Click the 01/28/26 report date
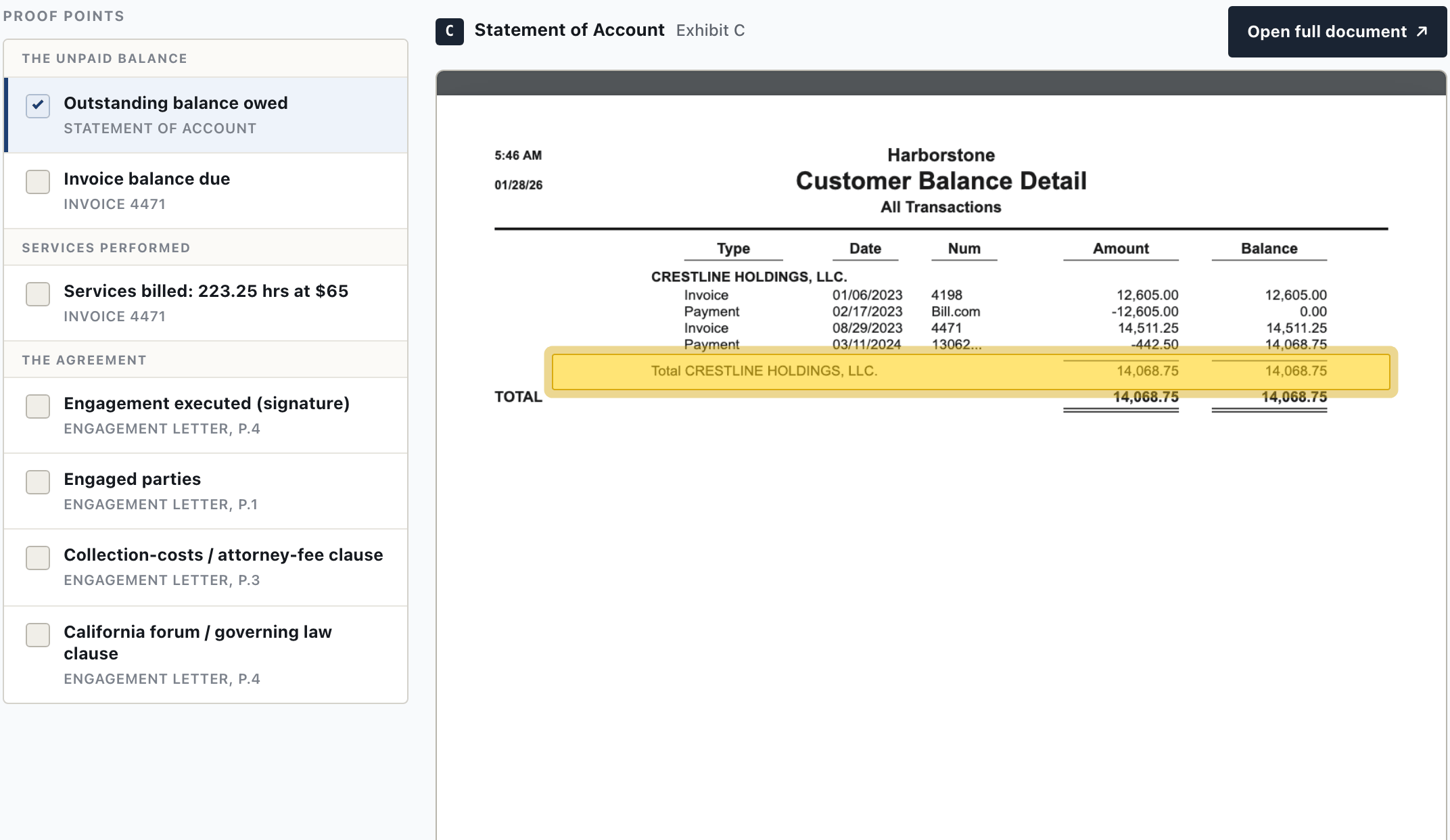This screenshot has height=840, width=1450. pos(518,185)
